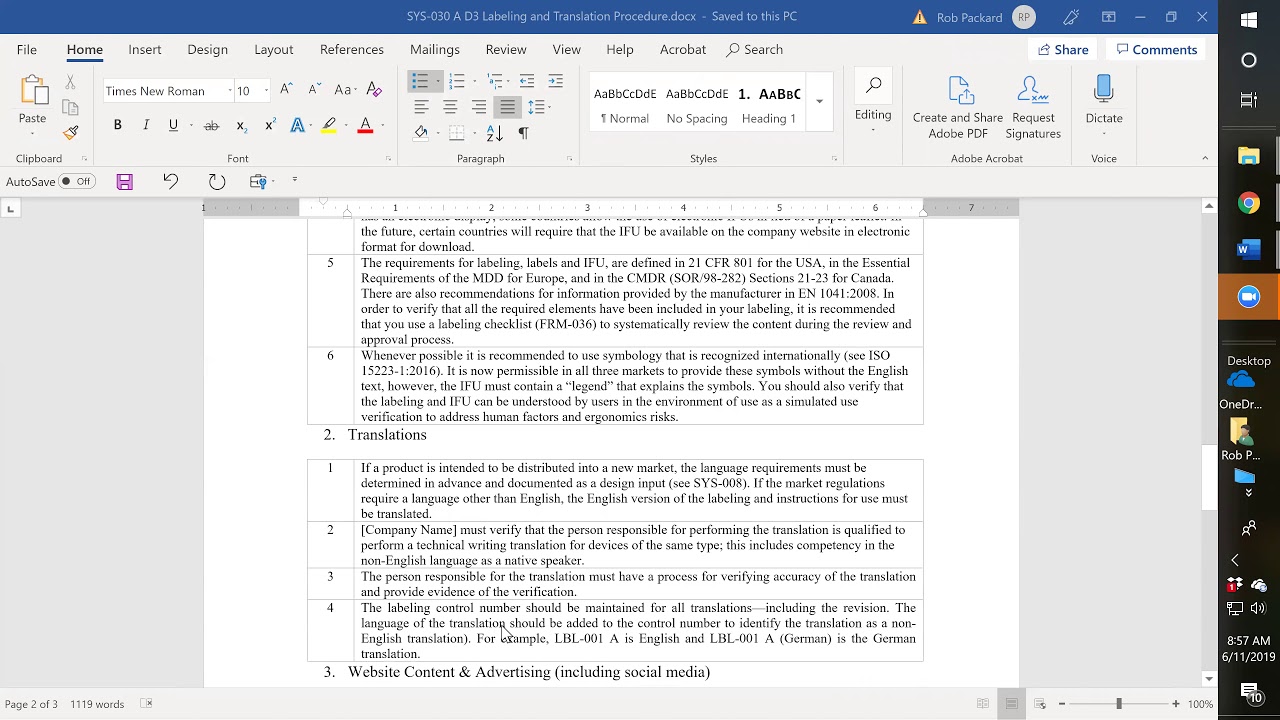This screenshot has height=720, width=1280.
Task: Open the font size dropdown
Action: tap(266, 91)
